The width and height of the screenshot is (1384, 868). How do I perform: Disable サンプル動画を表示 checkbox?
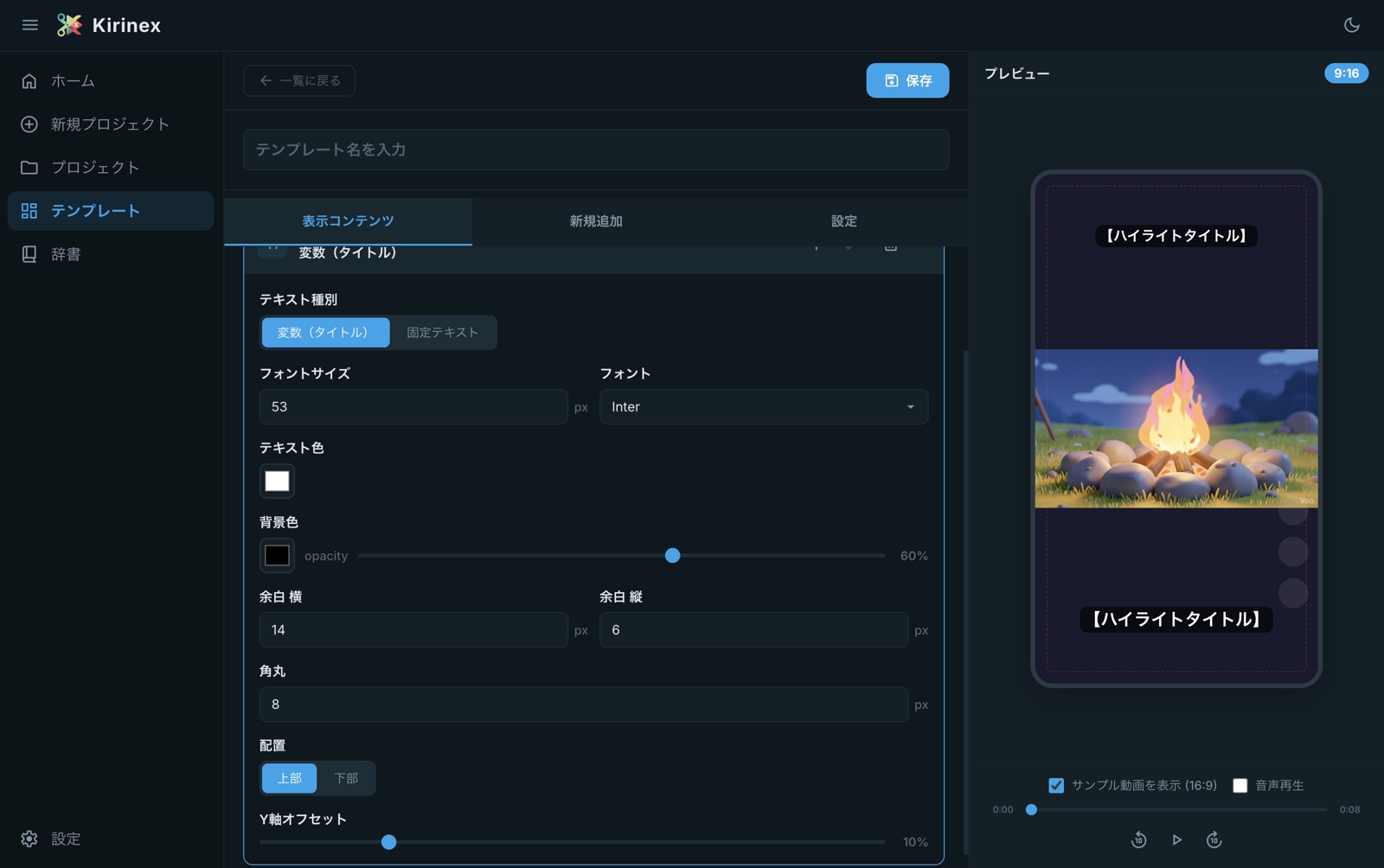1056,785
